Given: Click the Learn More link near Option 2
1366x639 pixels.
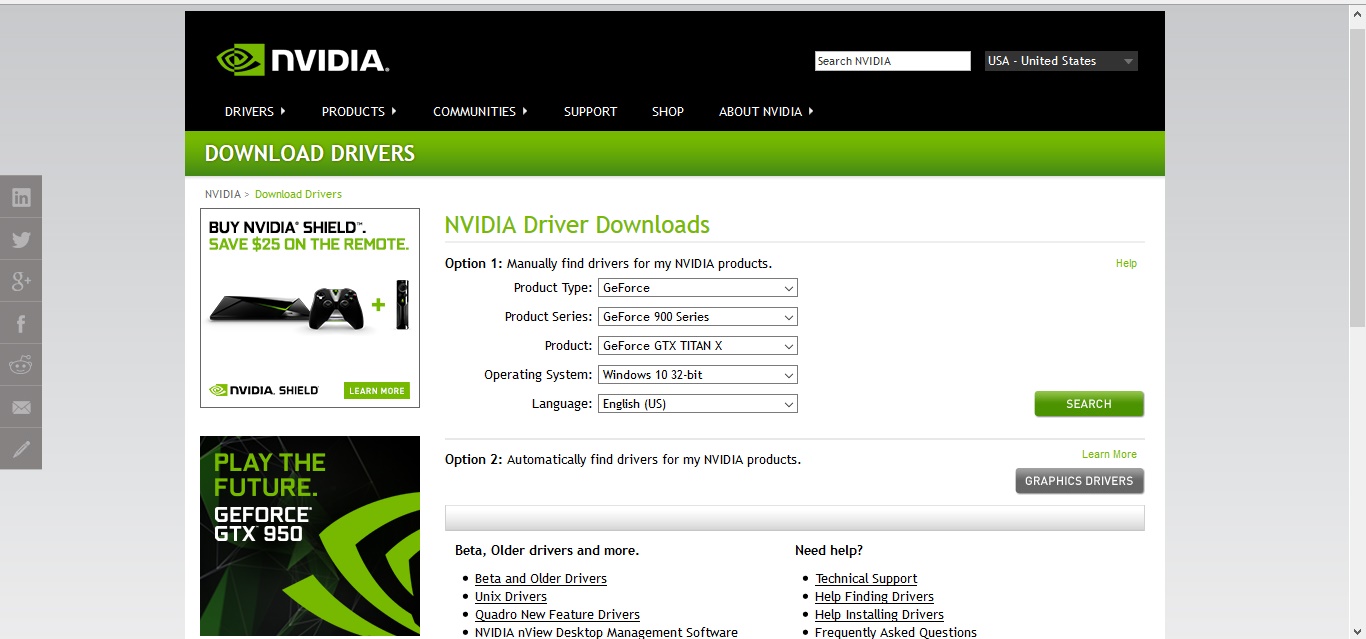Looking at the screenshot, I should (x=1109, y=454).
